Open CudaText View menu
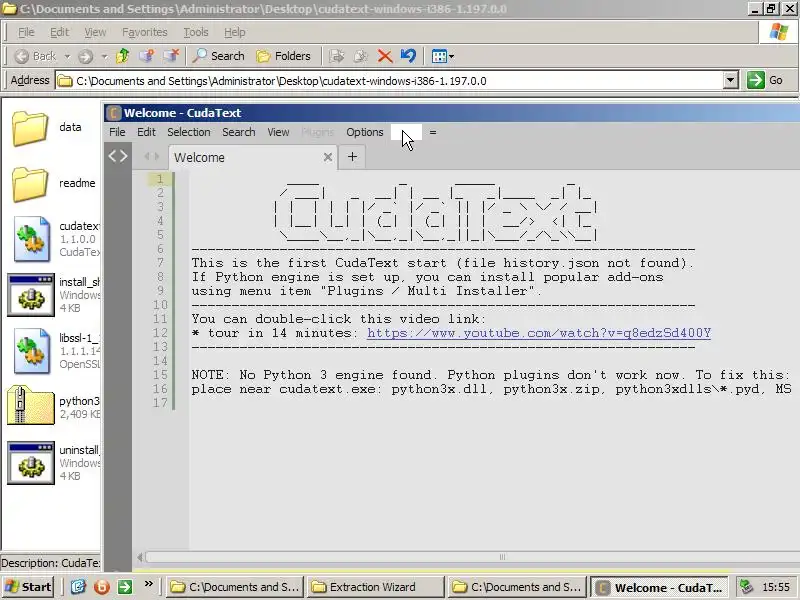Image resolution: width=800 pixels, height=600 pixels. pyautogui.click(x=278, y=132)
